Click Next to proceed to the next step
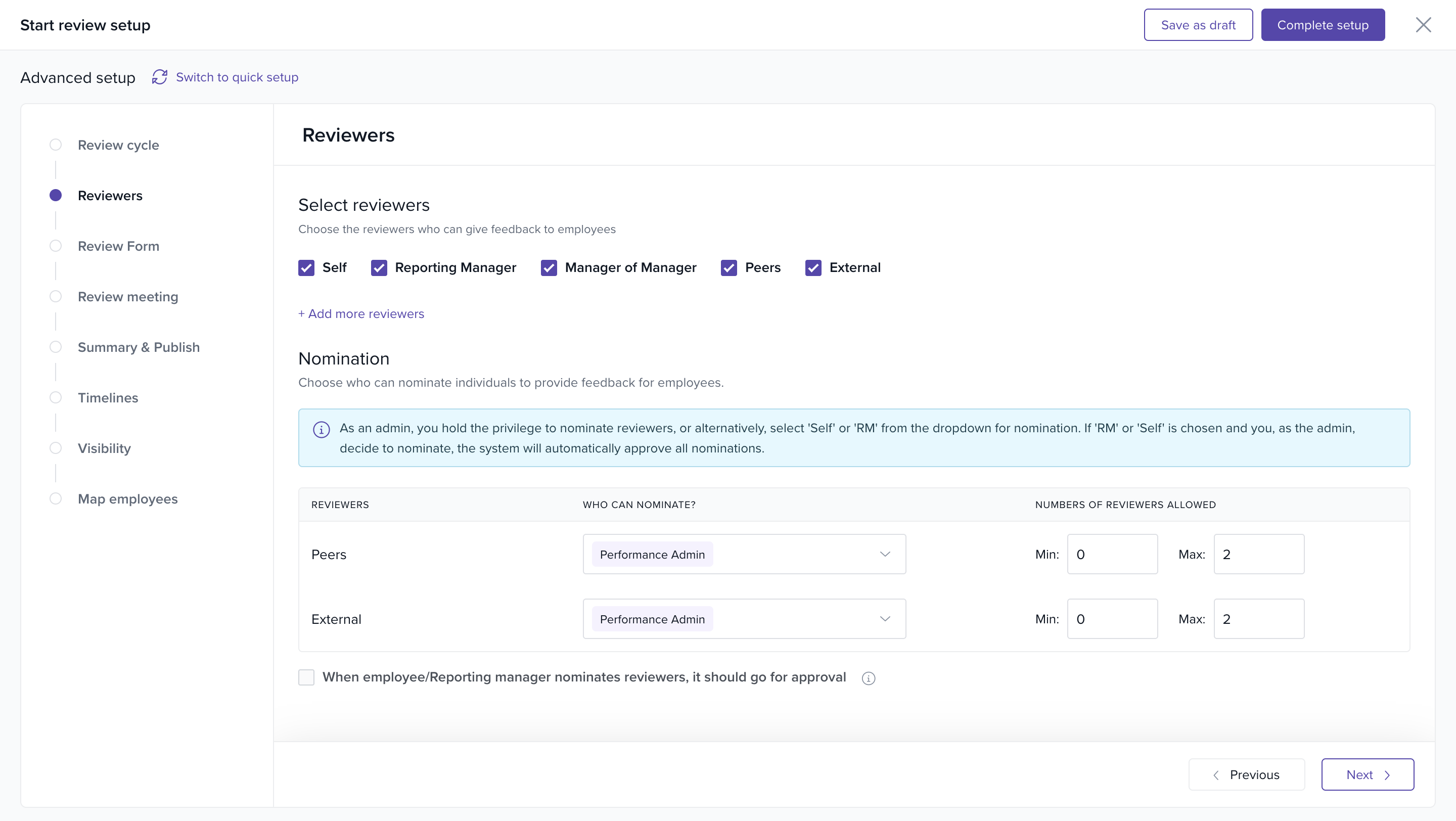 [1367, 774]
